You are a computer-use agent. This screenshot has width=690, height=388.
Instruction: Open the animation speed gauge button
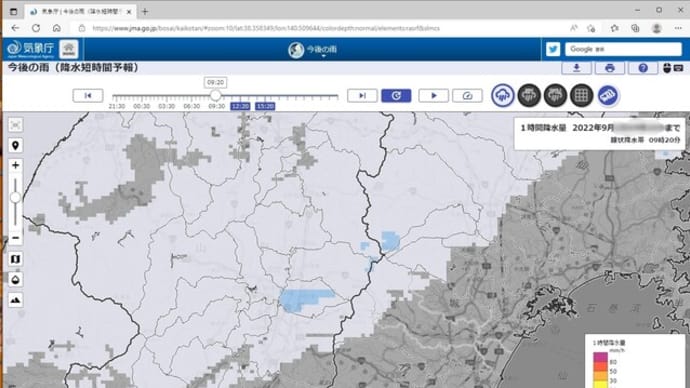tap(467, 95)
